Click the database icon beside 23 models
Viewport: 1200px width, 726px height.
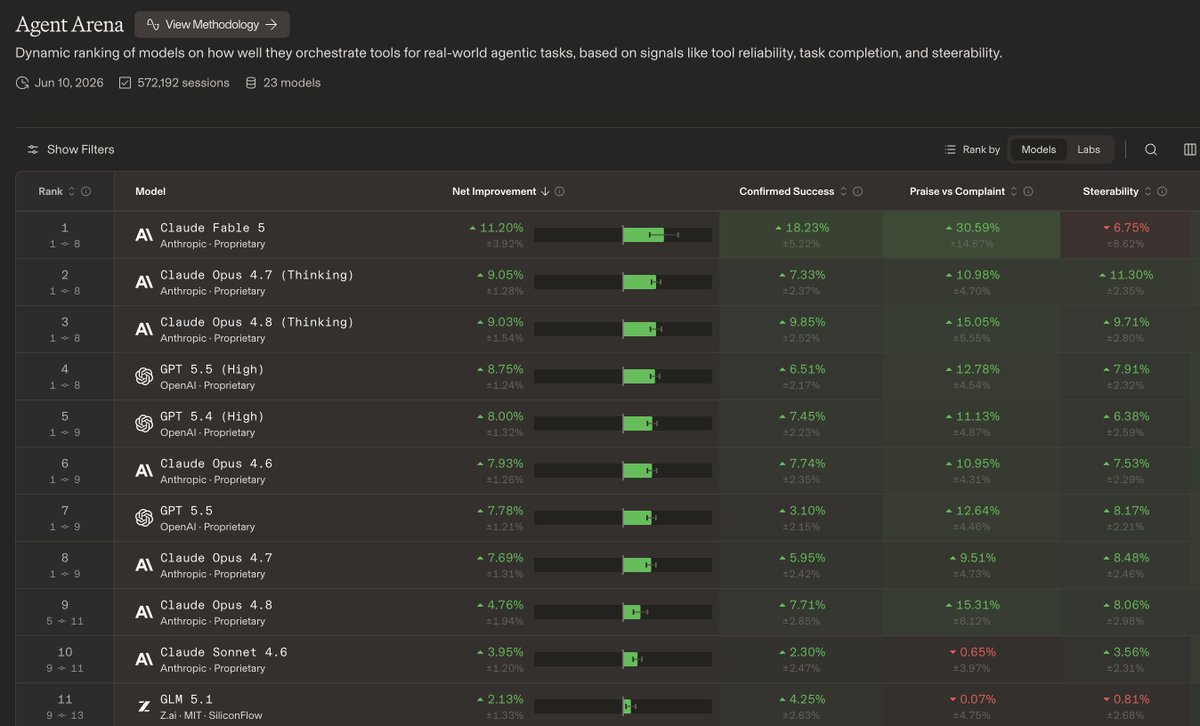coord(251,83)
